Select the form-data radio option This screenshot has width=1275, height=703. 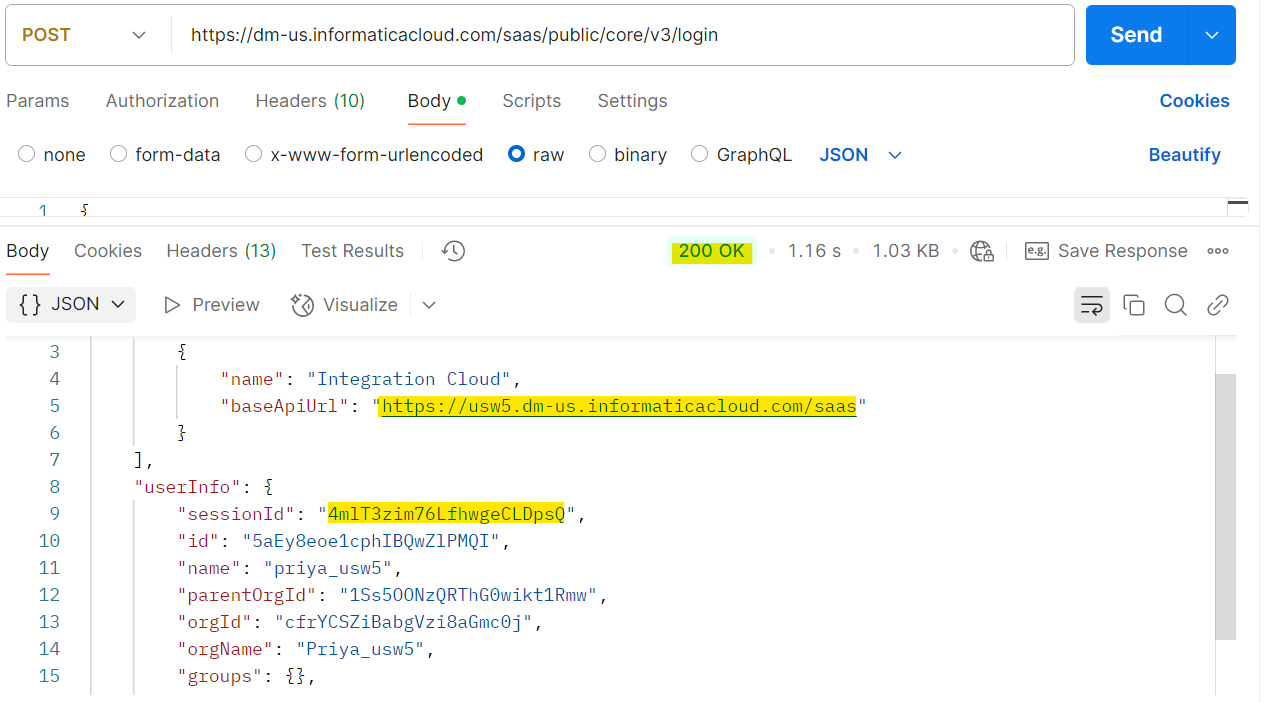(x=118, y=154)
